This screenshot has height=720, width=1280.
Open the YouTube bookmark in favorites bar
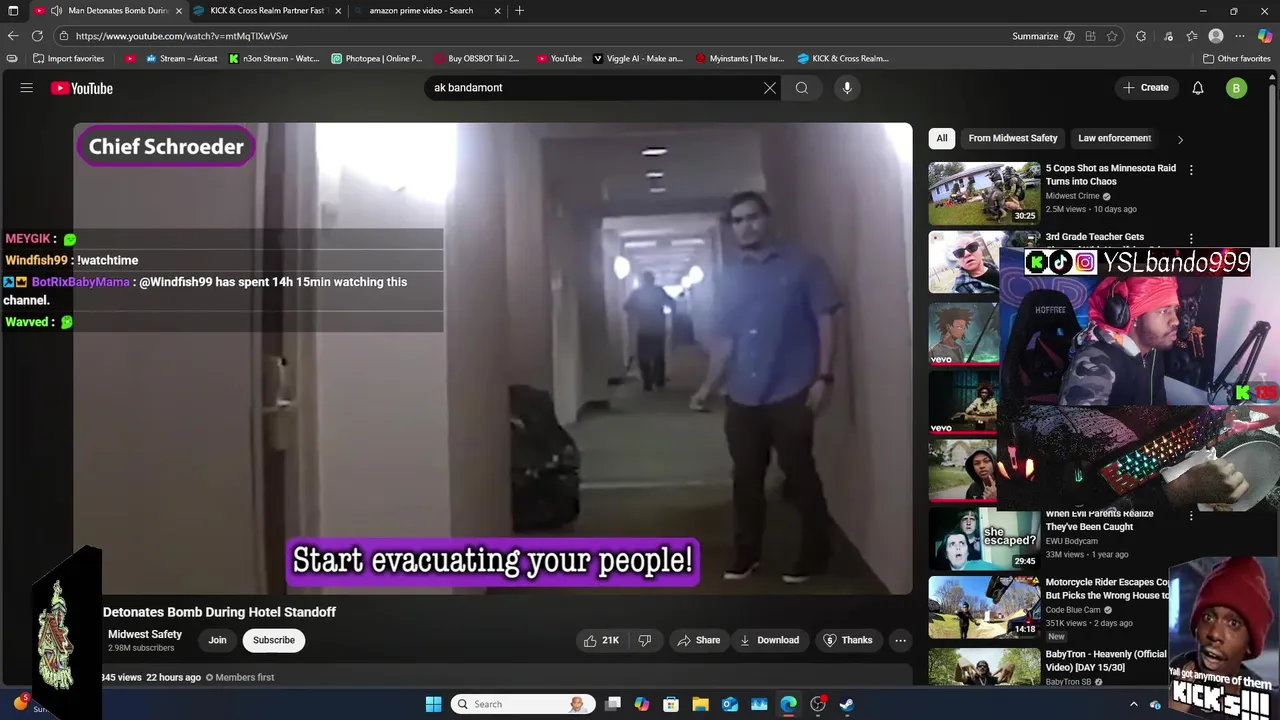coord(559,59)
